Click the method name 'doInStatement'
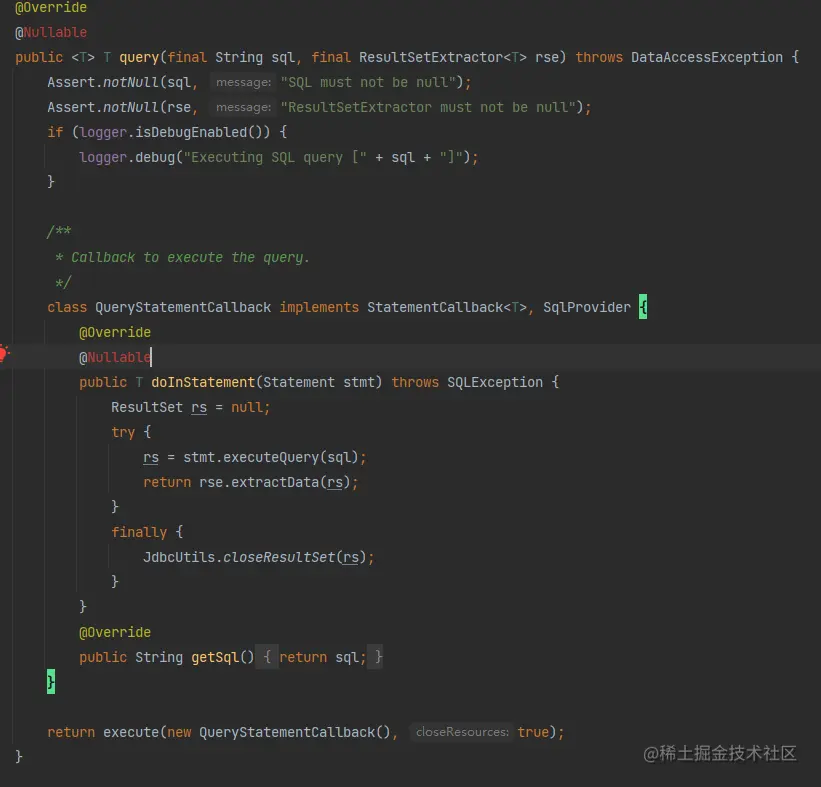Image resolution: width=821 pixels, height=787 pixels. [203, 382]
